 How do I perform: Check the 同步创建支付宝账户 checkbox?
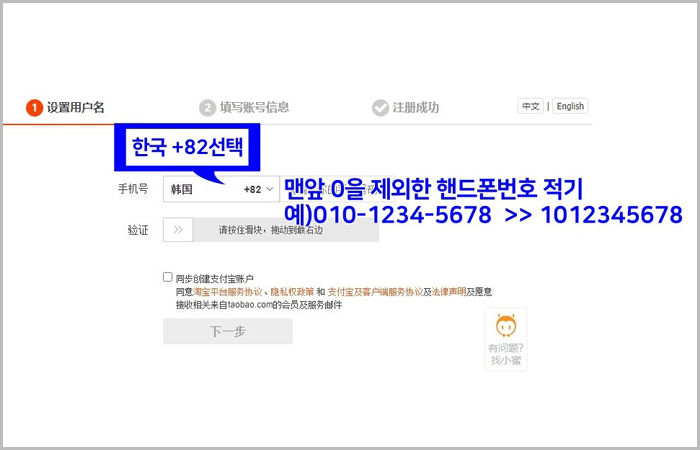pyautogui.click(x=168, y=277)
